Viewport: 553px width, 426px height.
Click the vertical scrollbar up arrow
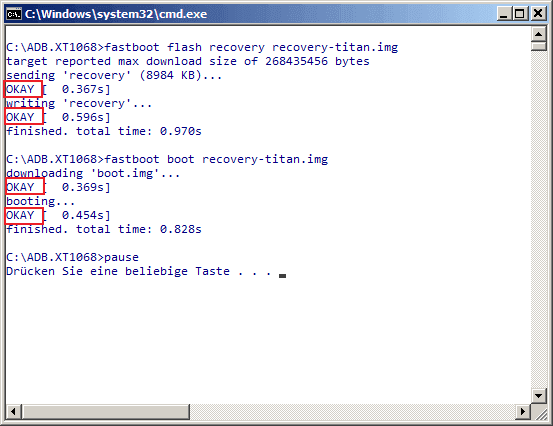pos(539,34)
